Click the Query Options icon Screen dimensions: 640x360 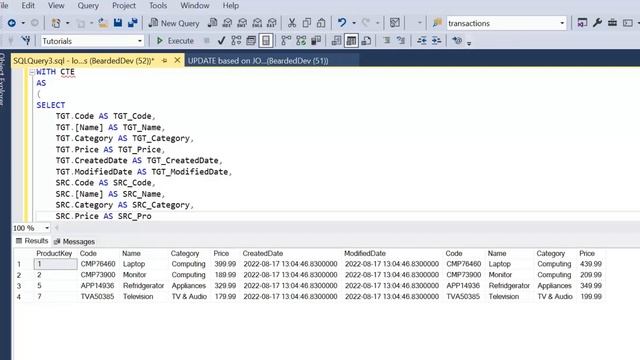point(251,40)
